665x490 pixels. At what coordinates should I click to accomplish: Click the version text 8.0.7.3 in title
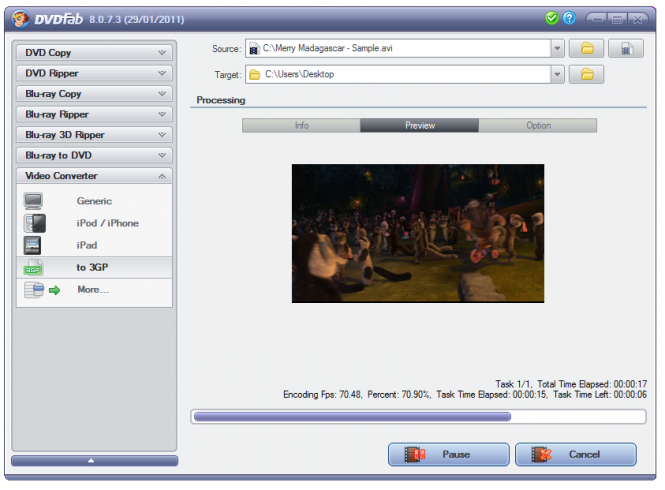click(x=136, y=20)
